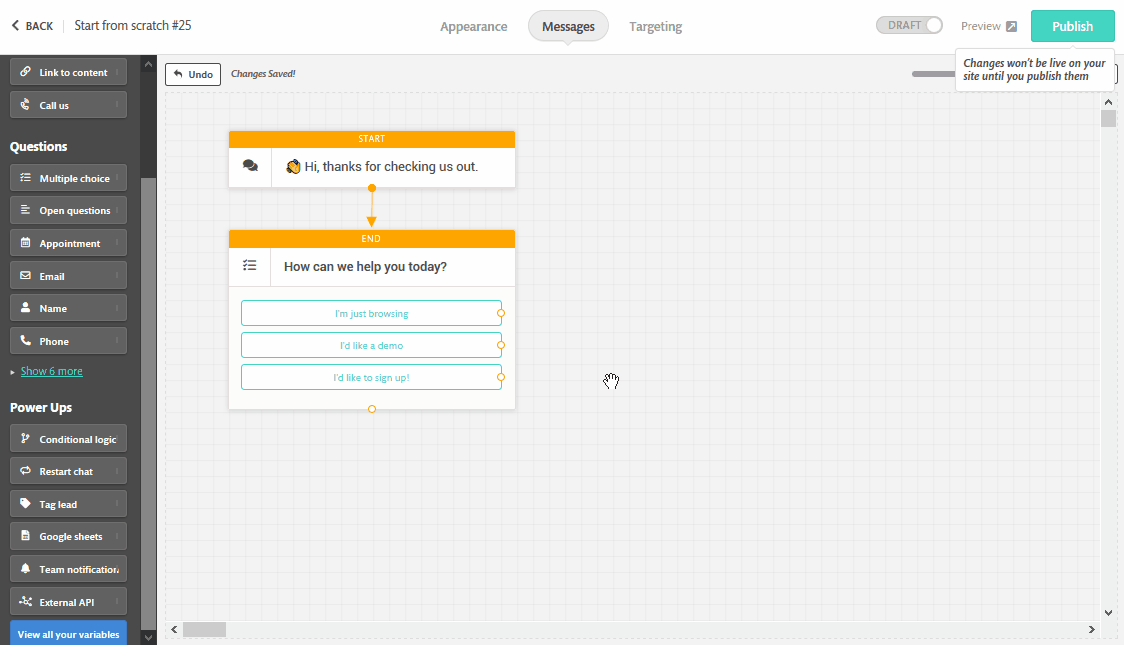The width and height of the screenshot is (1124, 645).
Task: Click the chat bubbles icon in START block
Action: (x=250, y=166)
